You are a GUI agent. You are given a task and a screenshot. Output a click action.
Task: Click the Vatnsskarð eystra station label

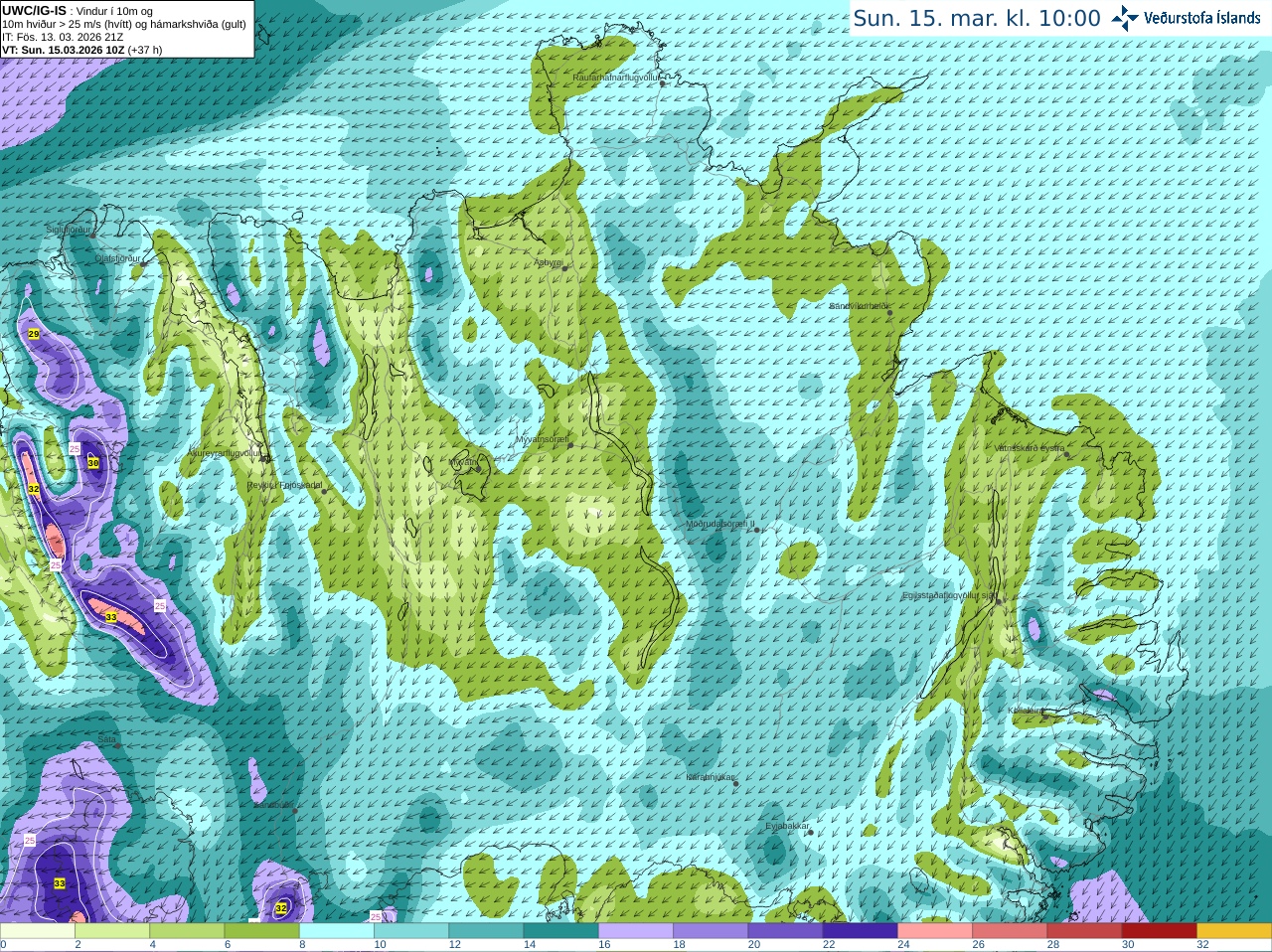click(1031, 448)
